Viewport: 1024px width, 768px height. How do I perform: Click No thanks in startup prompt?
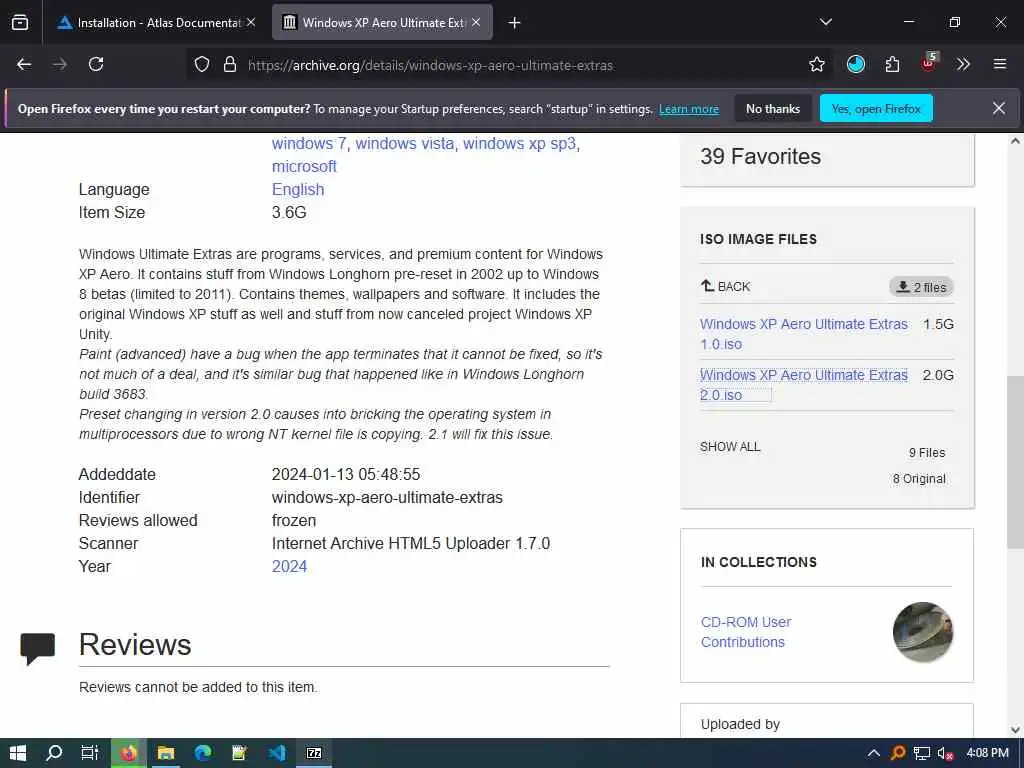[x=773, y=108]
